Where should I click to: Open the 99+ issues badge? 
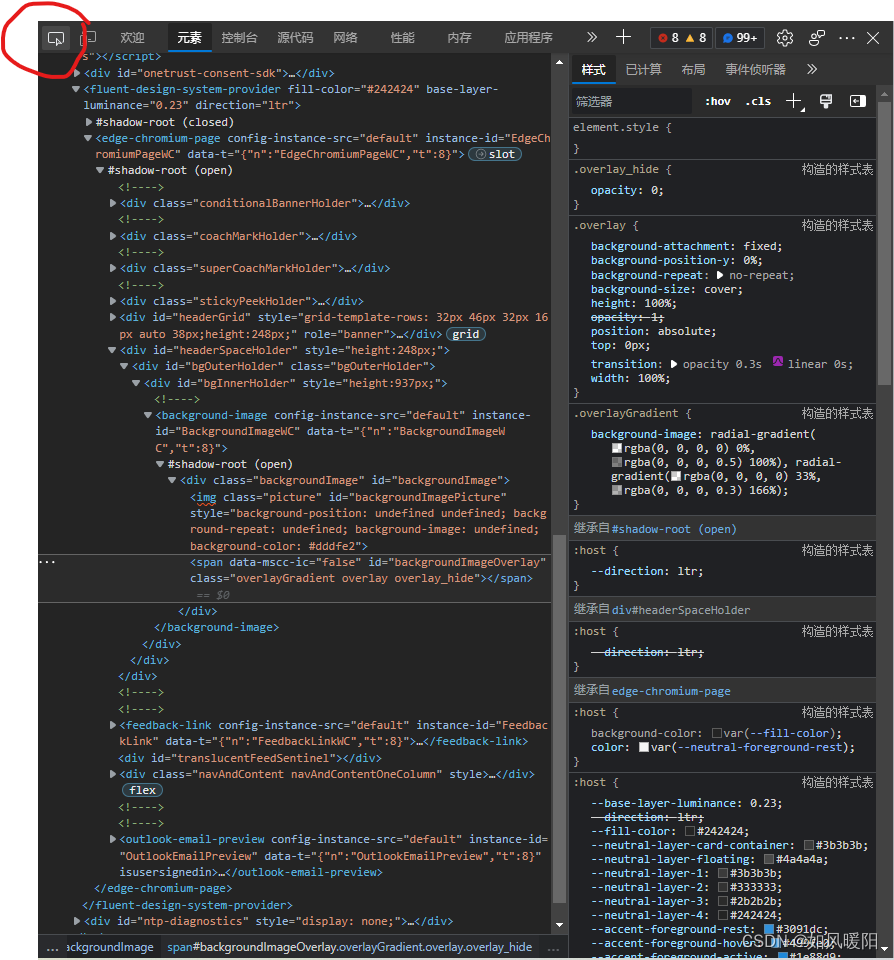coord(740,38)
